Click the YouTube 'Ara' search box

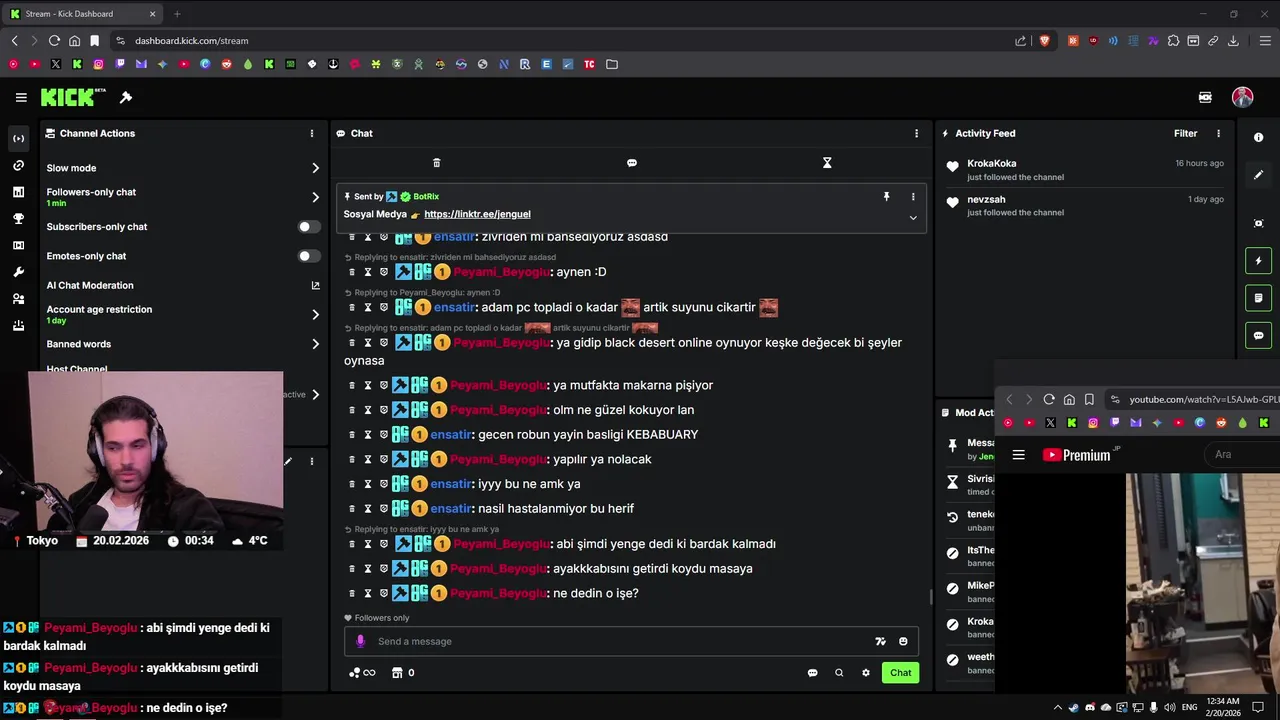[1243, 455]
